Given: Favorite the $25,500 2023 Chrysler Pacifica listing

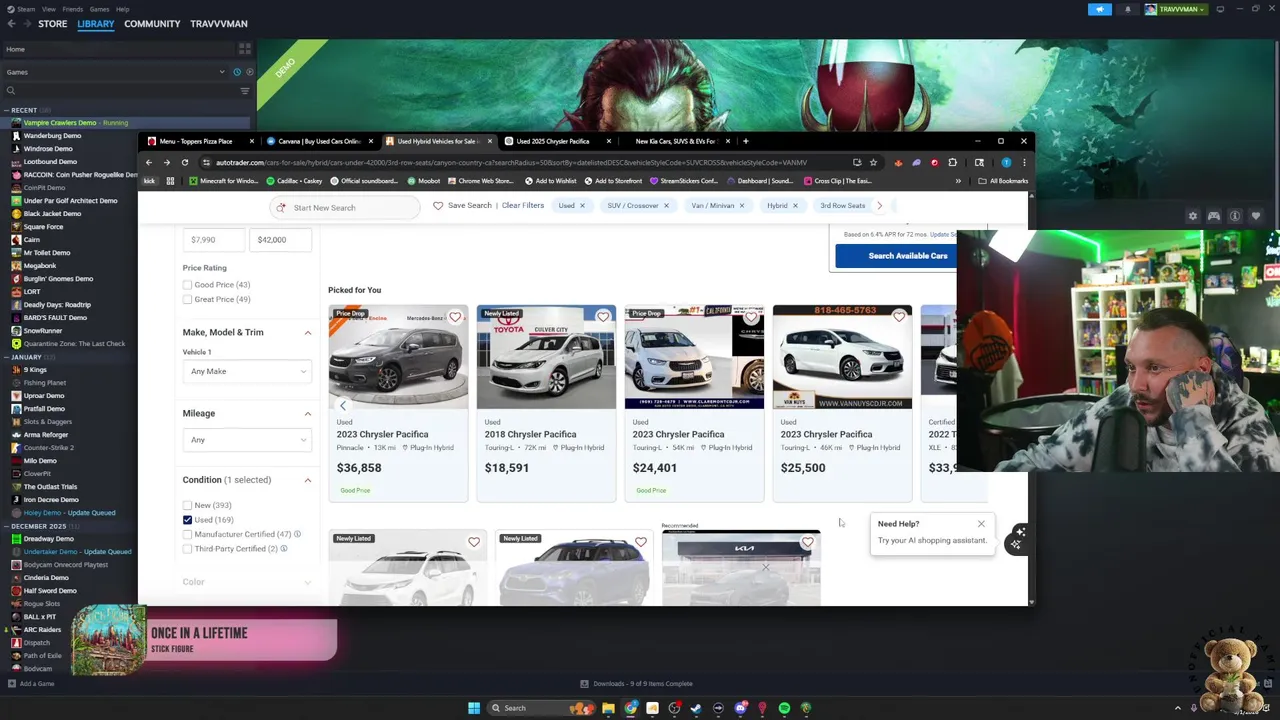Looking at the screenshot, I should 899,317.
